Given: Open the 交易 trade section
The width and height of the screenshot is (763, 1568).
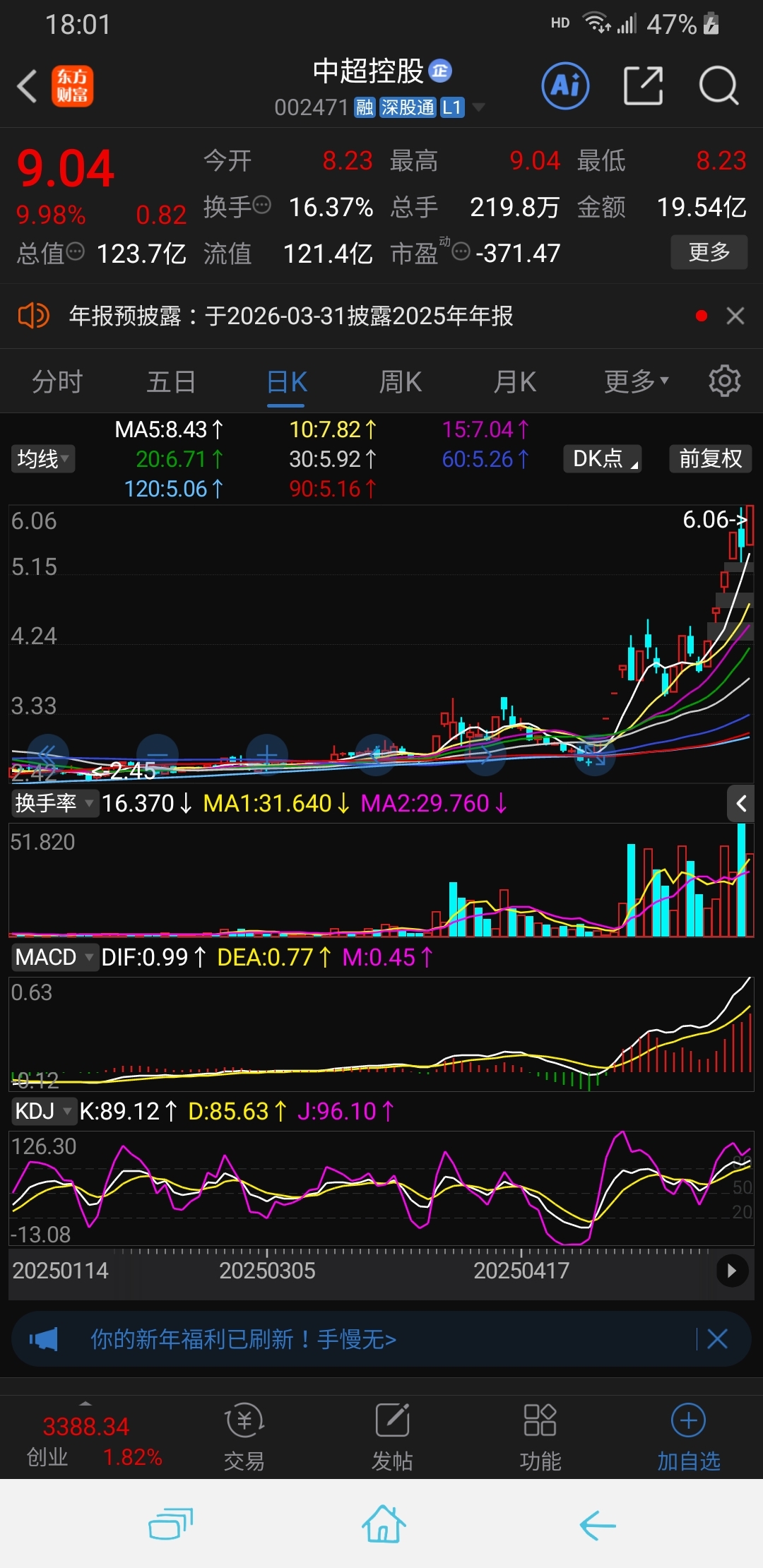Looking at the screenshot, I should click(244, 1438).
